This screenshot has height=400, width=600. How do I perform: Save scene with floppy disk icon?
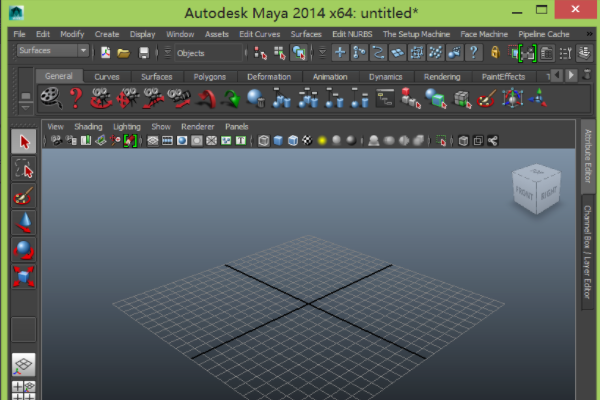point(143,52)
